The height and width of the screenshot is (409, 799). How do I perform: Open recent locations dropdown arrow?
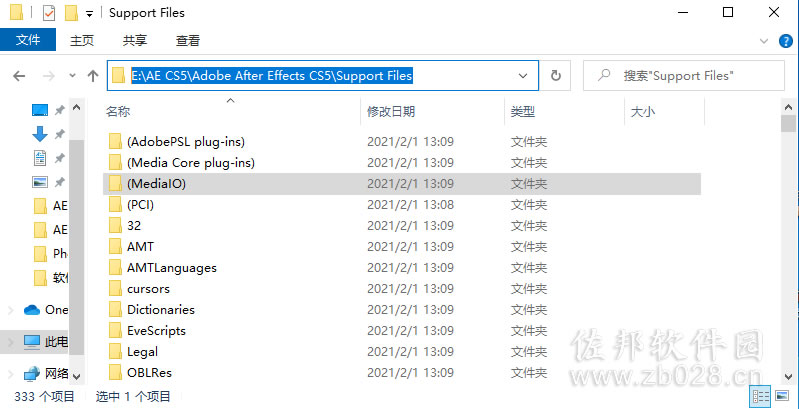pyautogui.click(x=72, y=76)
